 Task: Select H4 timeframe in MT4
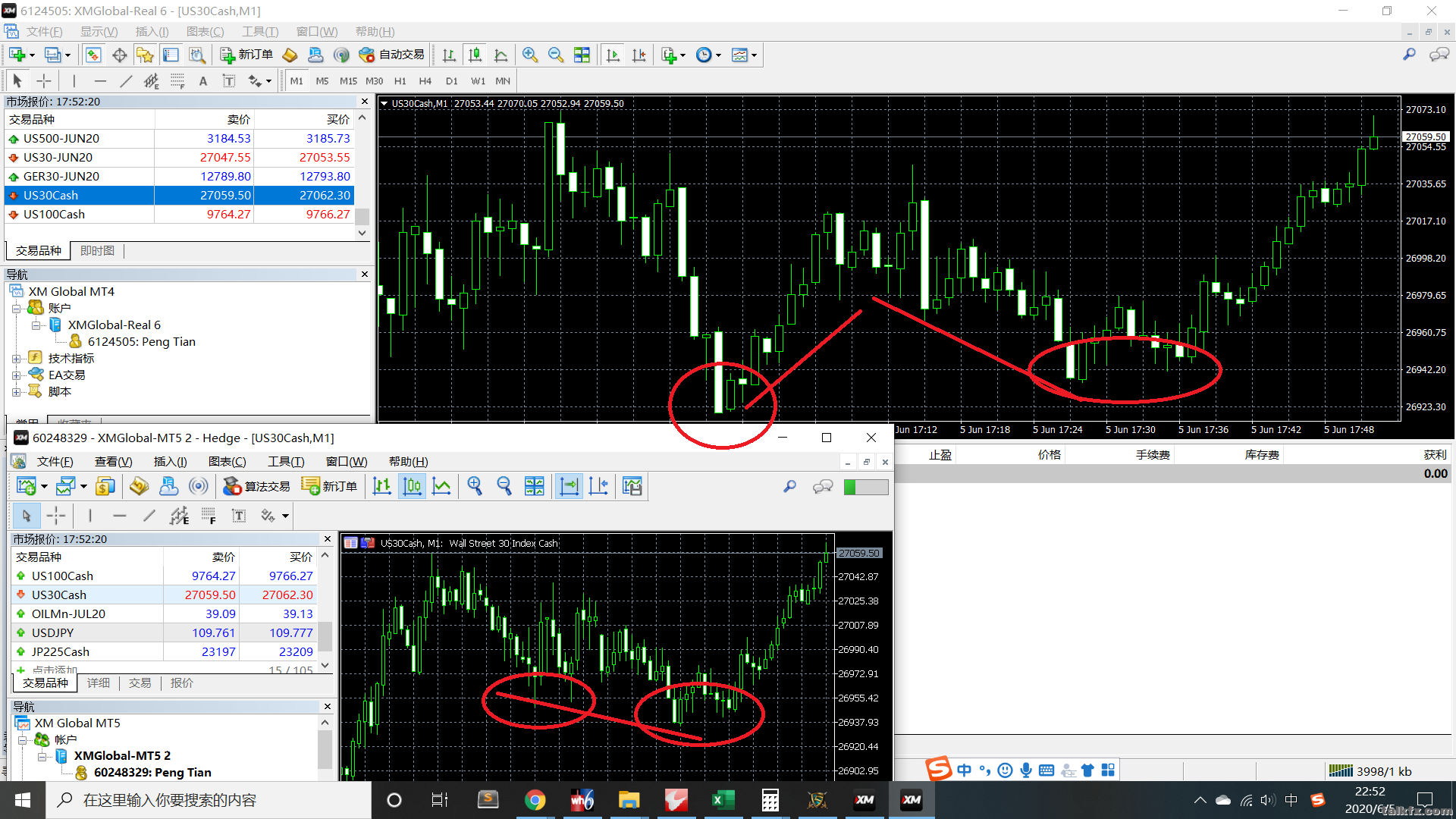(425, 81)
